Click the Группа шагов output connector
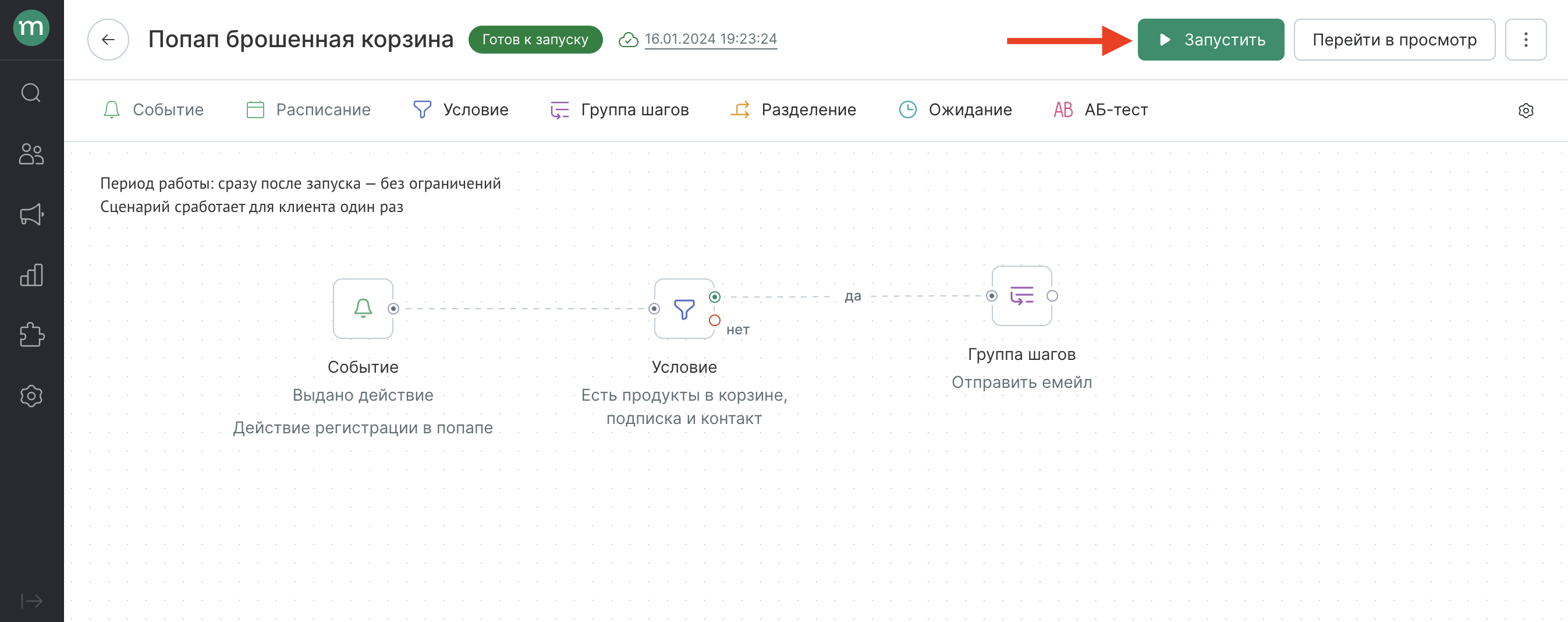Viewport: 1568px width, 622px height. (1052, 295)
